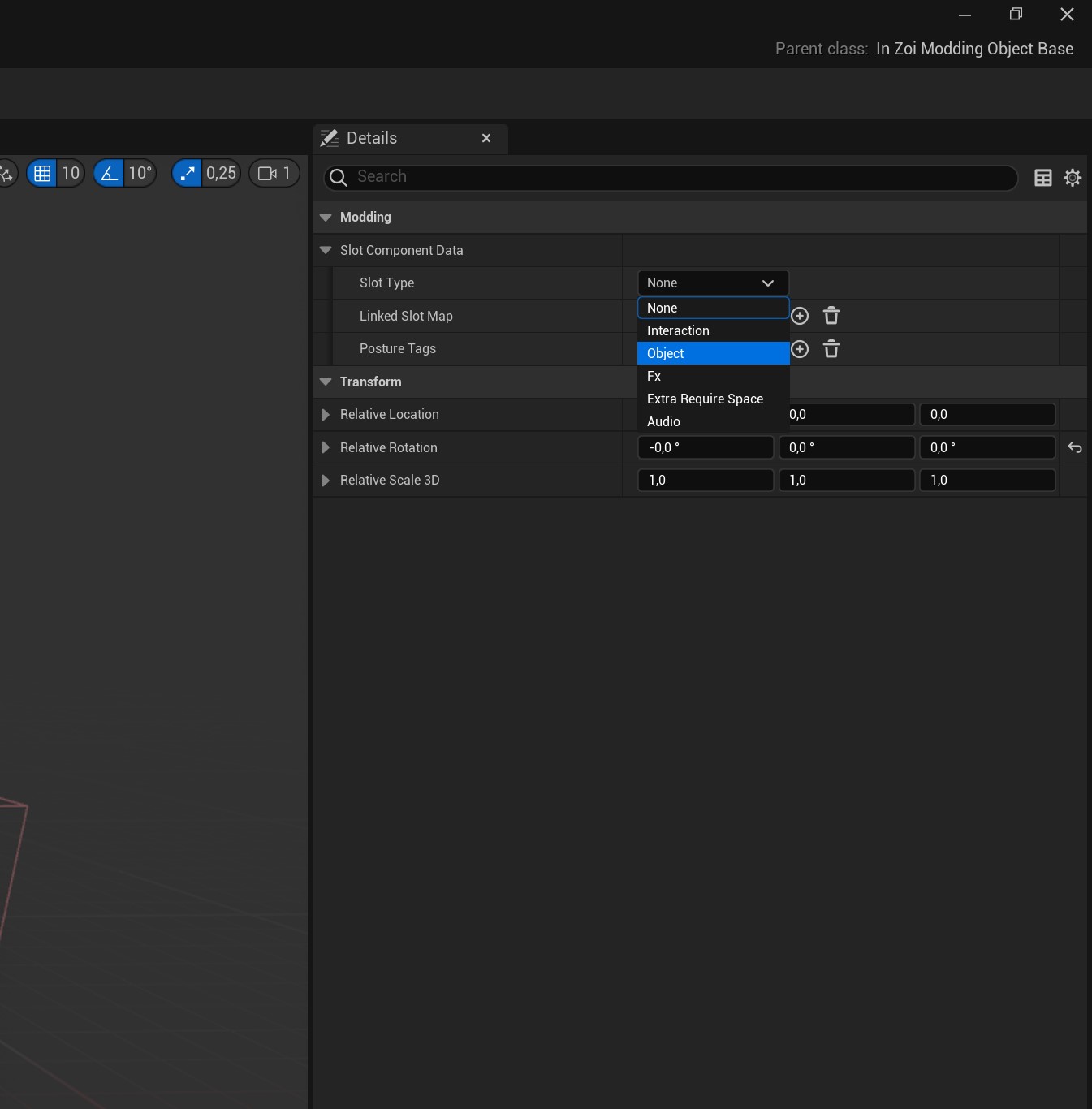Click Posture Tags property label

click(398, 348)
